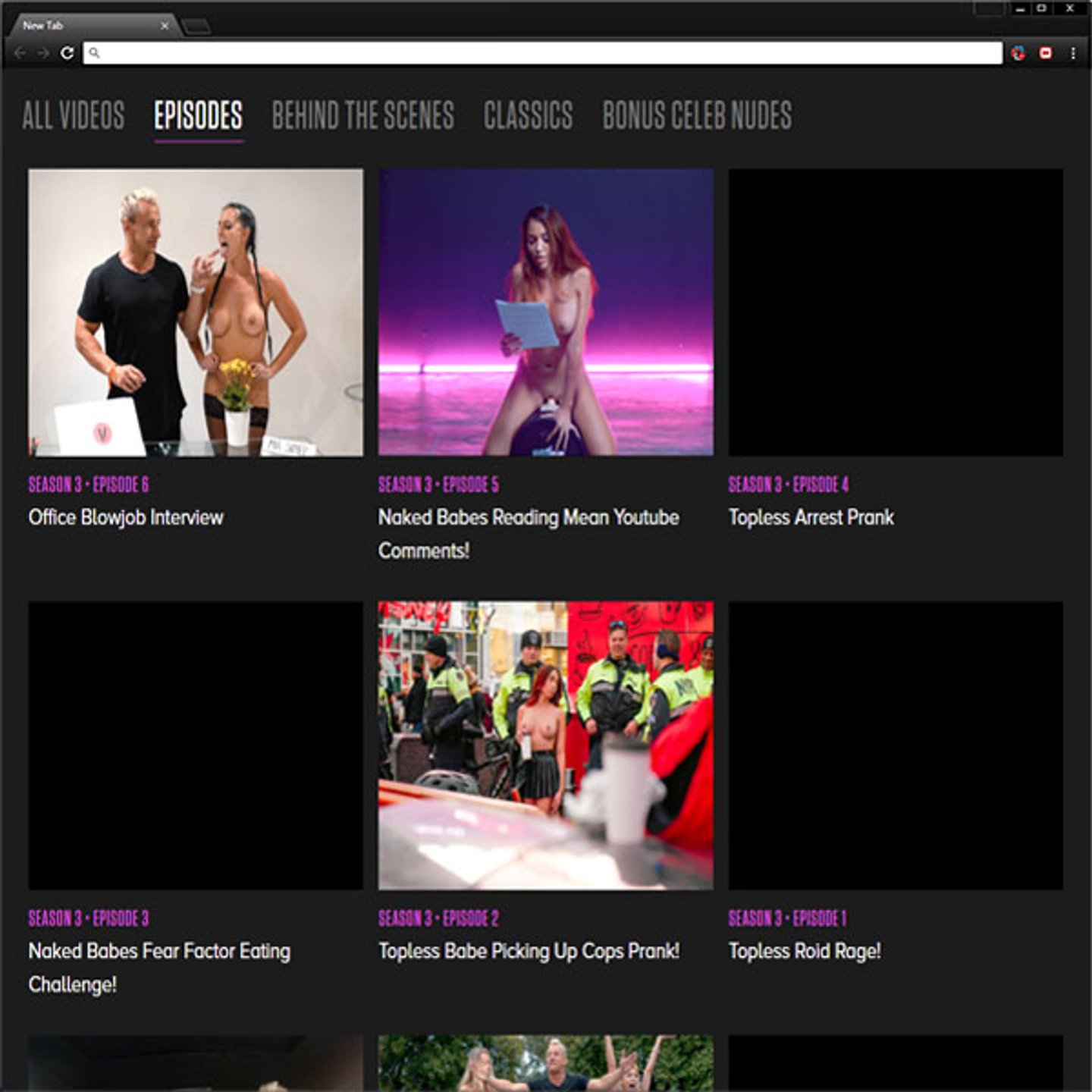The width and height of the screenshot is (1092, 1092).
Task: Go to the Classics tab
Action: 528,116
